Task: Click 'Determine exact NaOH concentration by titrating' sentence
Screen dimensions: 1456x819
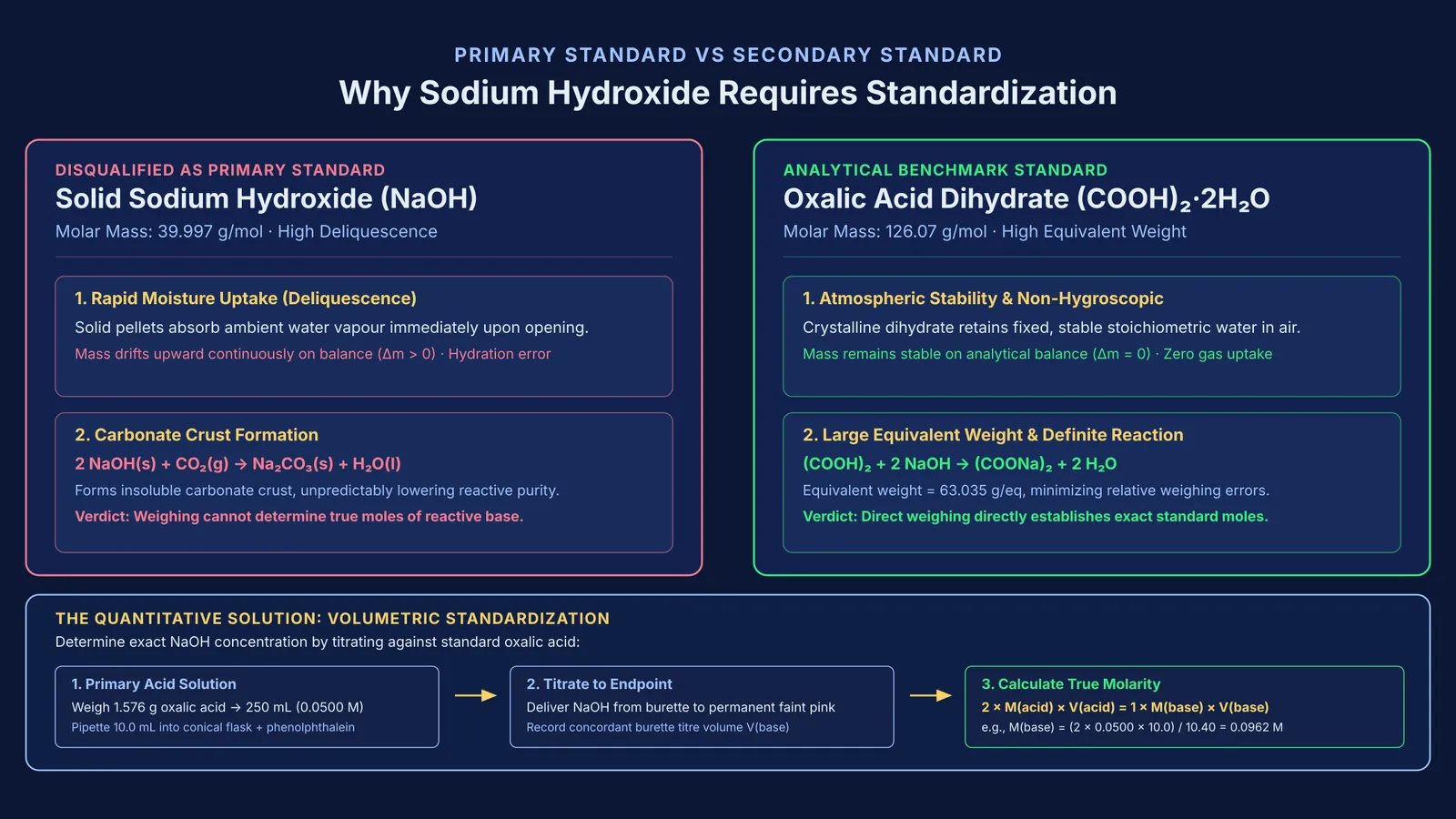Action: point(318,642)
